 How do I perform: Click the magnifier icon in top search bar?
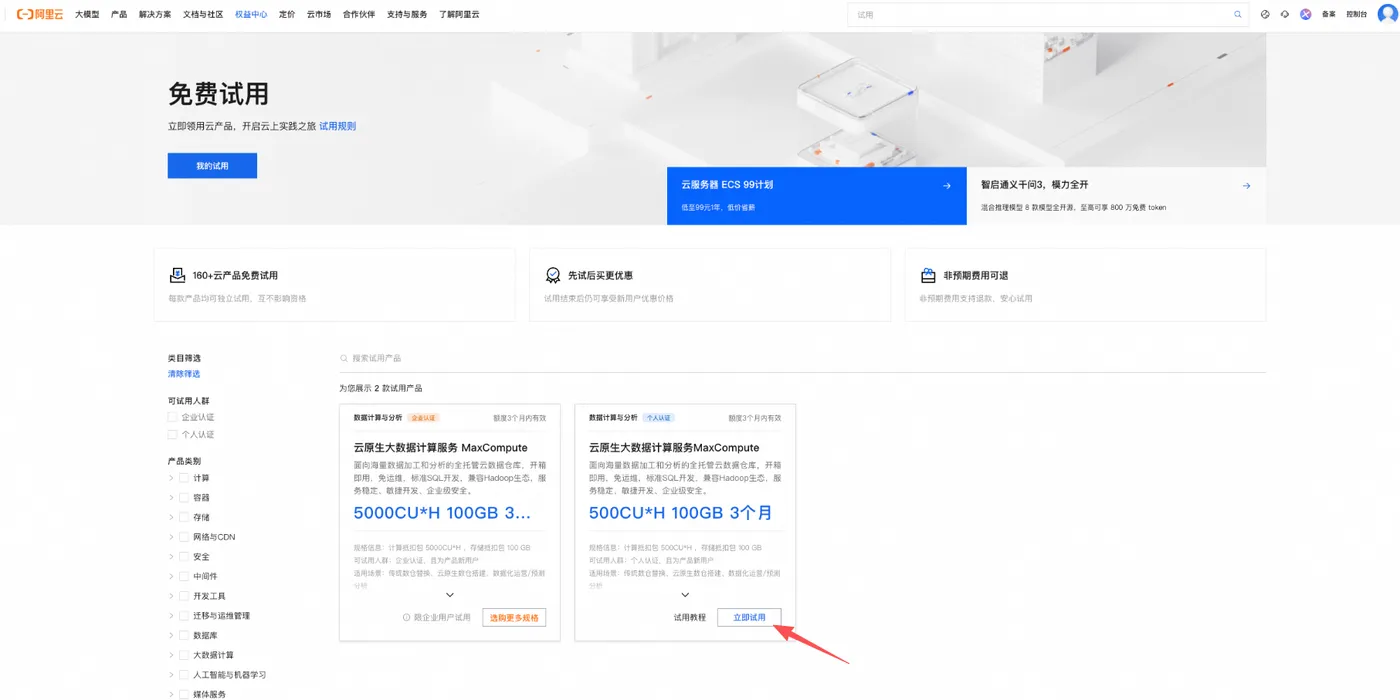click(1238, 14)
